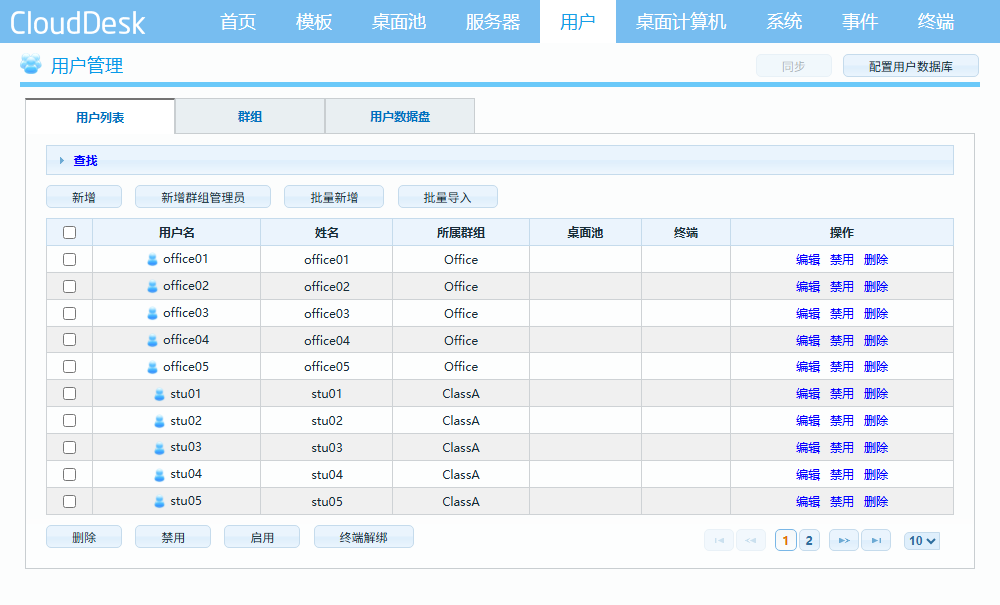Click the user icon next to office03
The image size is (1000, 605).
152,314
